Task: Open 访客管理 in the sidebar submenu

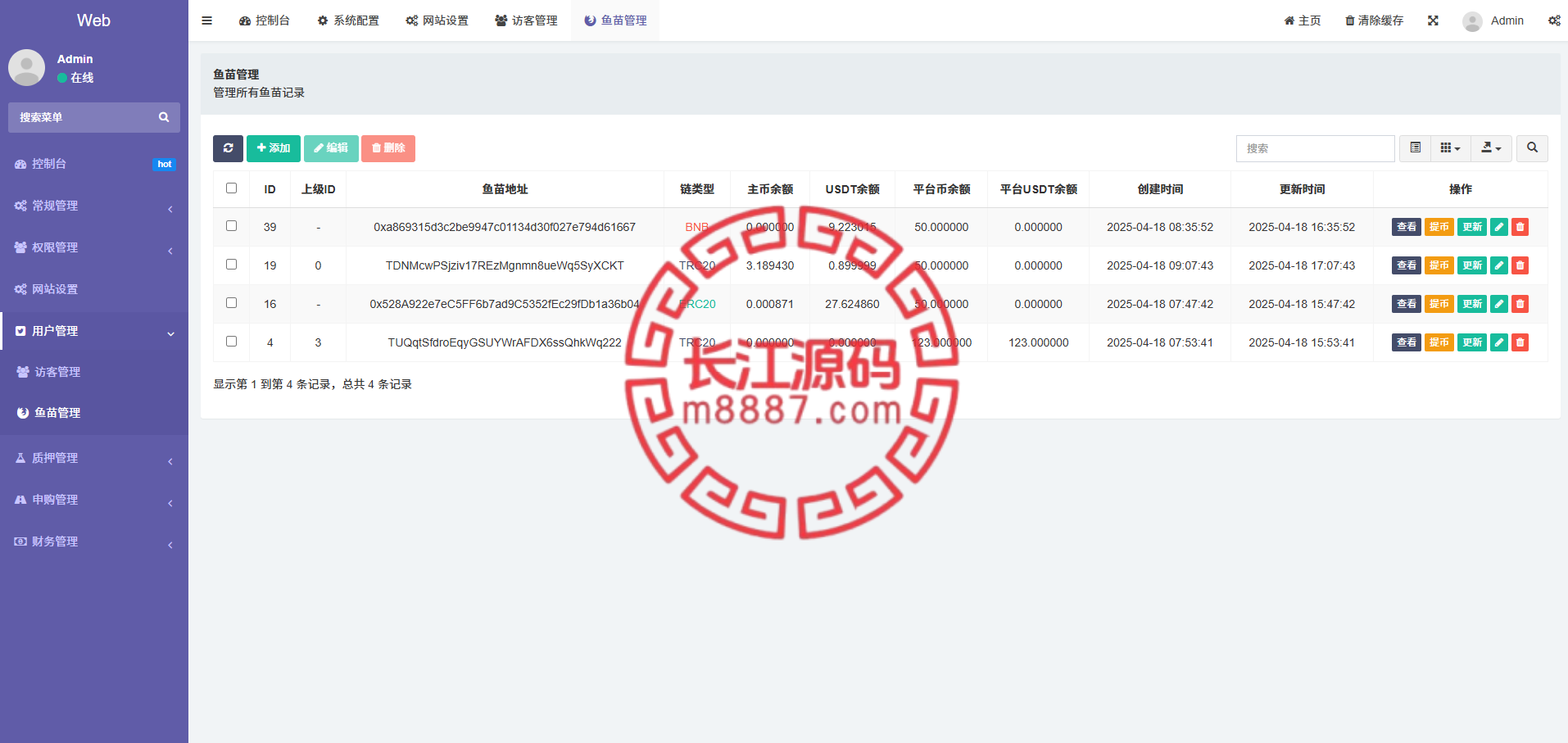Action: [x=94, y=372]
